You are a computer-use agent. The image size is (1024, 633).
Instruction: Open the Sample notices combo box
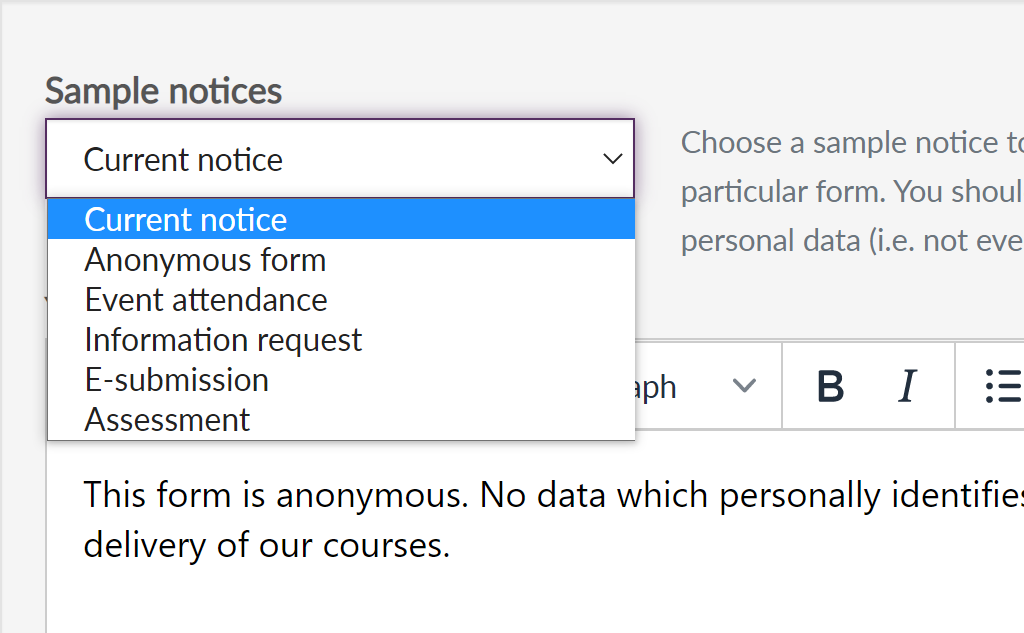click(340, 160)
